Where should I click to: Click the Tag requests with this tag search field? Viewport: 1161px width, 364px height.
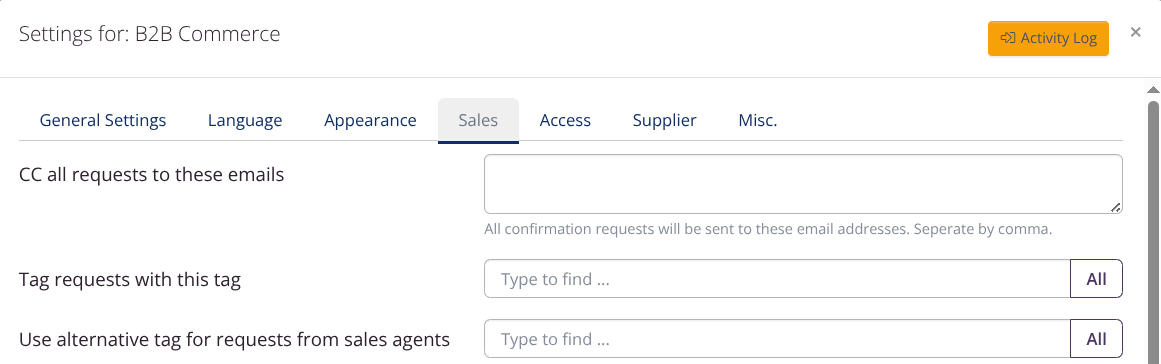click(777, 279)
